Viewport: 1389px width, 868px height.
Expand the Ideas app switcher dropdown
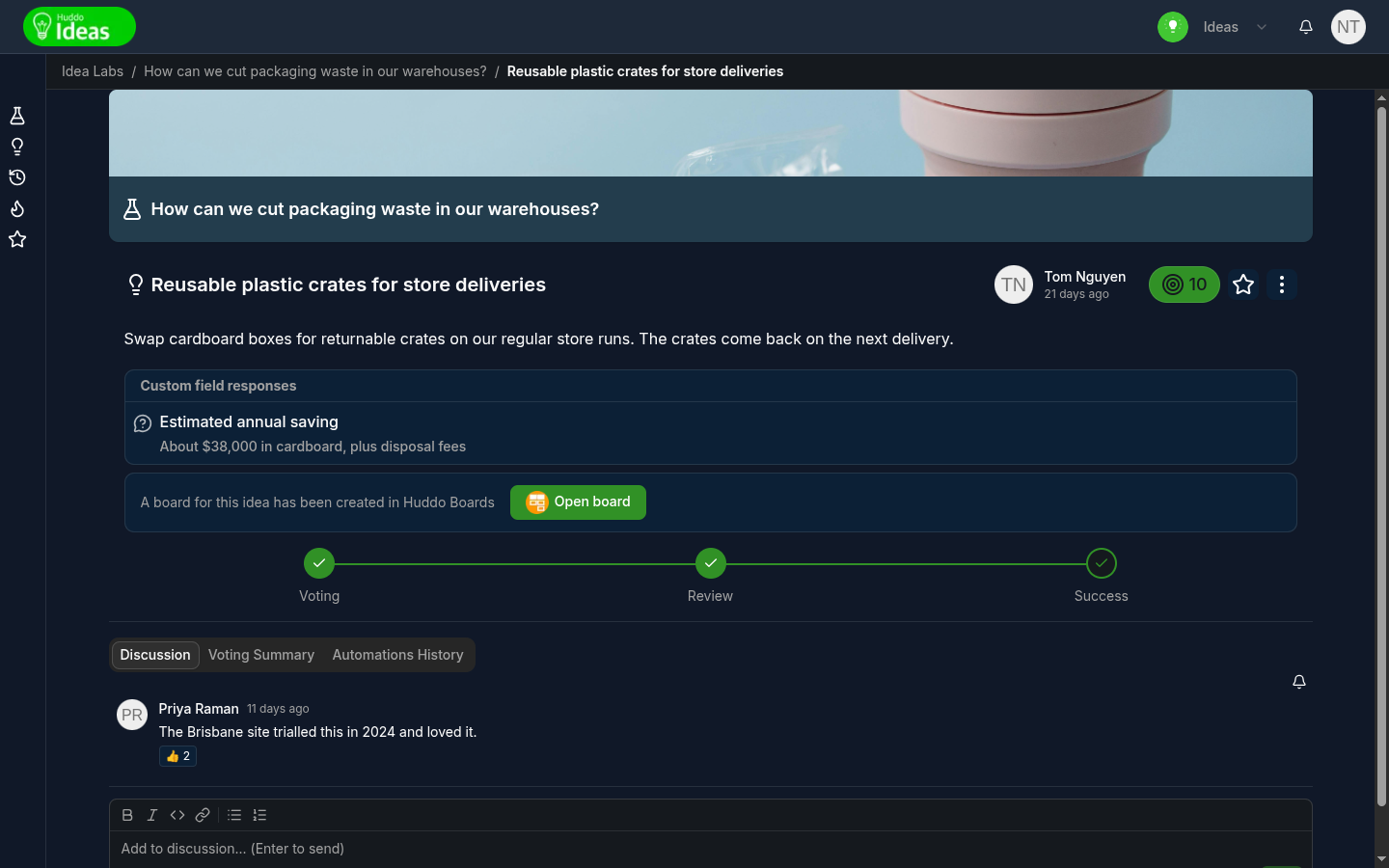pos(1236,27)
